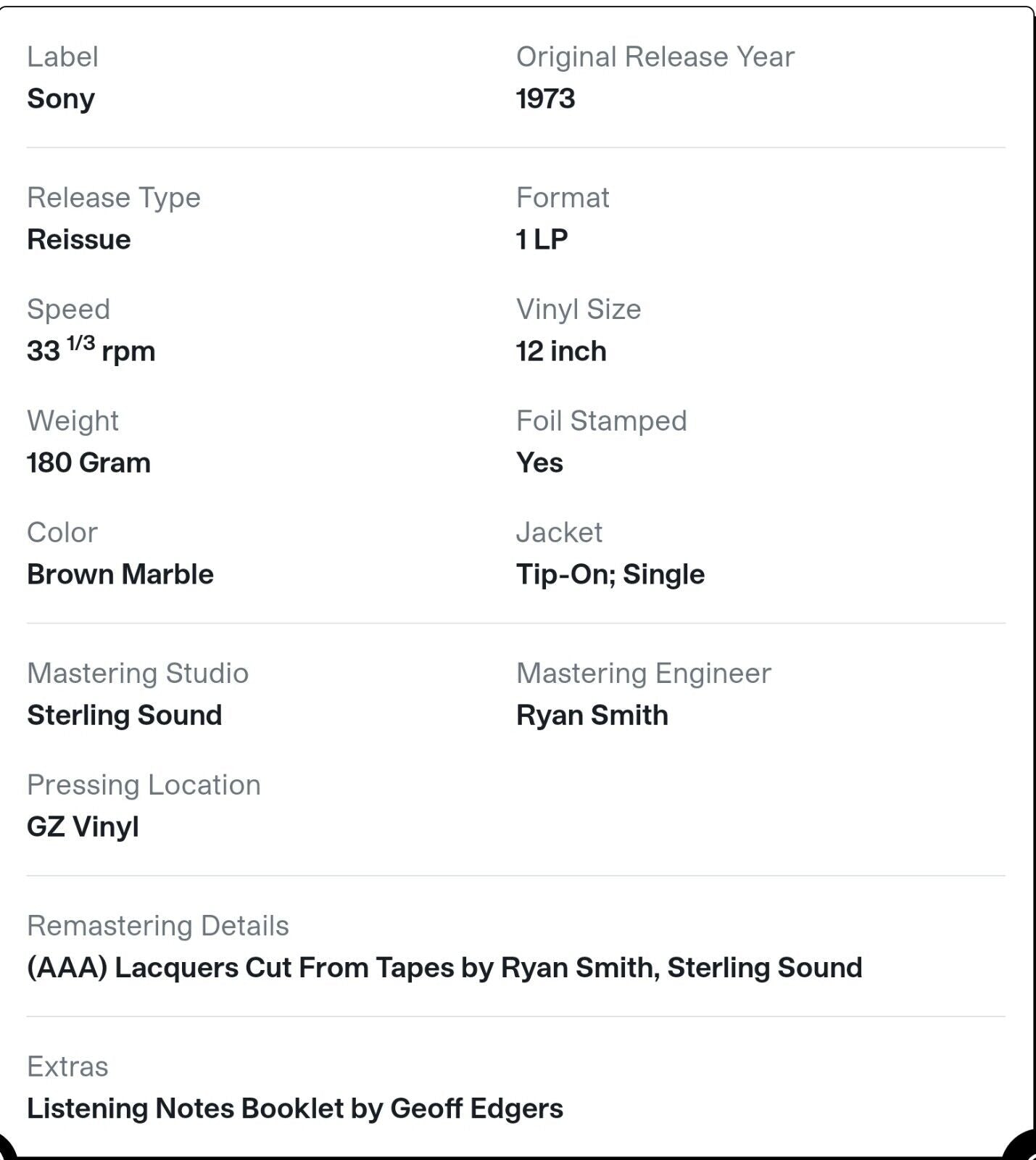Click the 180 Gram weight value
The image size is (1036, 1160).
[88, 463]
